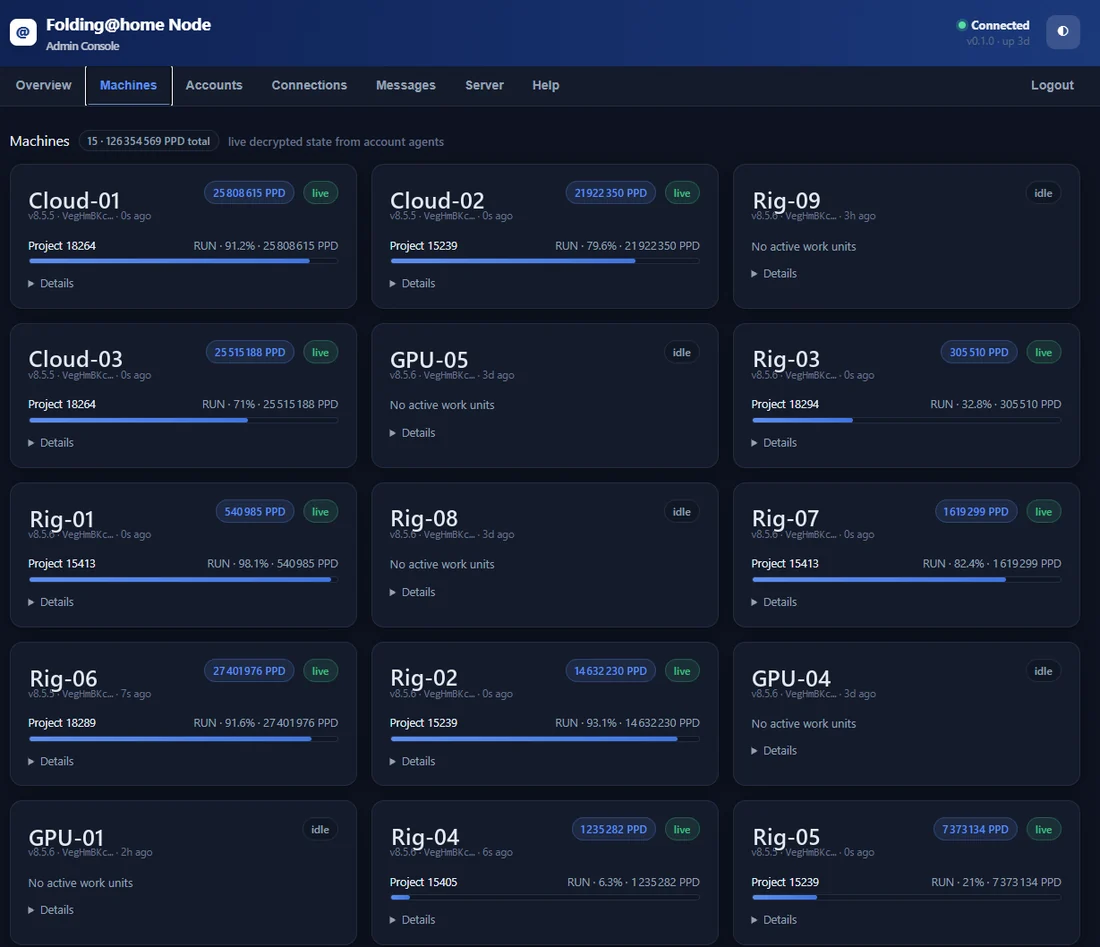
Task: Click the Cloud-01 progress bar at 91.2%
Action: click(x=183, y=261)
